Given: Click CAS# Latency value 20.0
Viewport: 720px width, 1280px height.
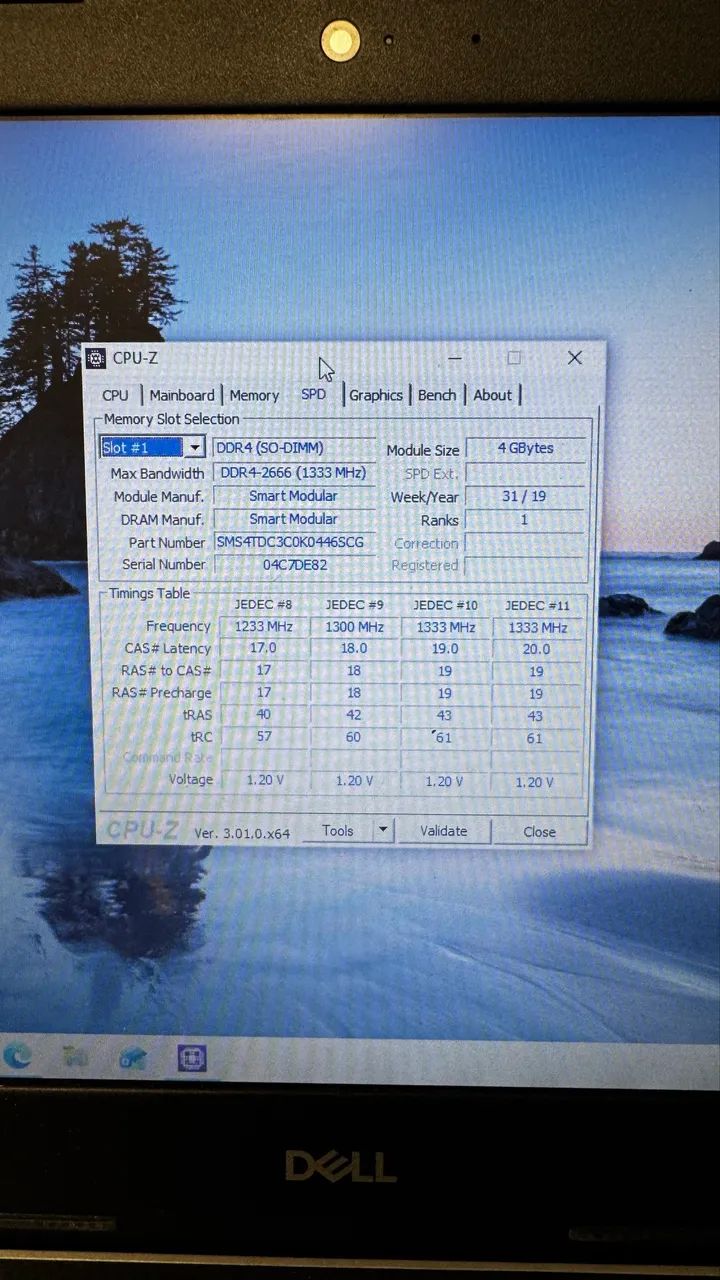Looking at the screenshot, I should pyautogui.click(x=537, y=649).
